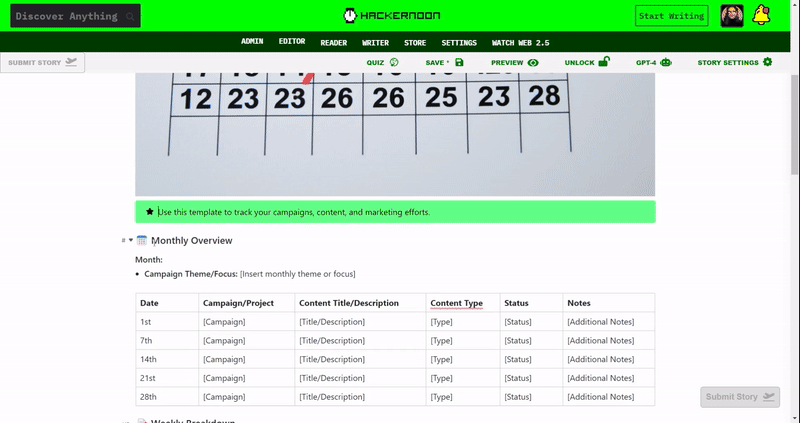Toggle the Unlock padlock icon
Screen dimensions: 800x423
coord(604,62)
